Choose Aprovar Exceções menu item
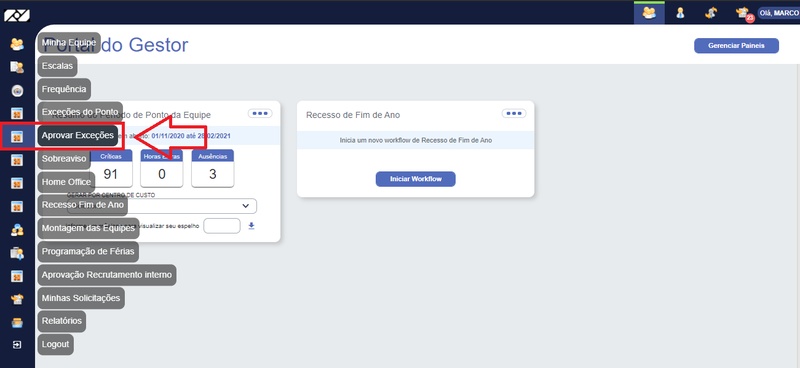 tap(78, 135)
